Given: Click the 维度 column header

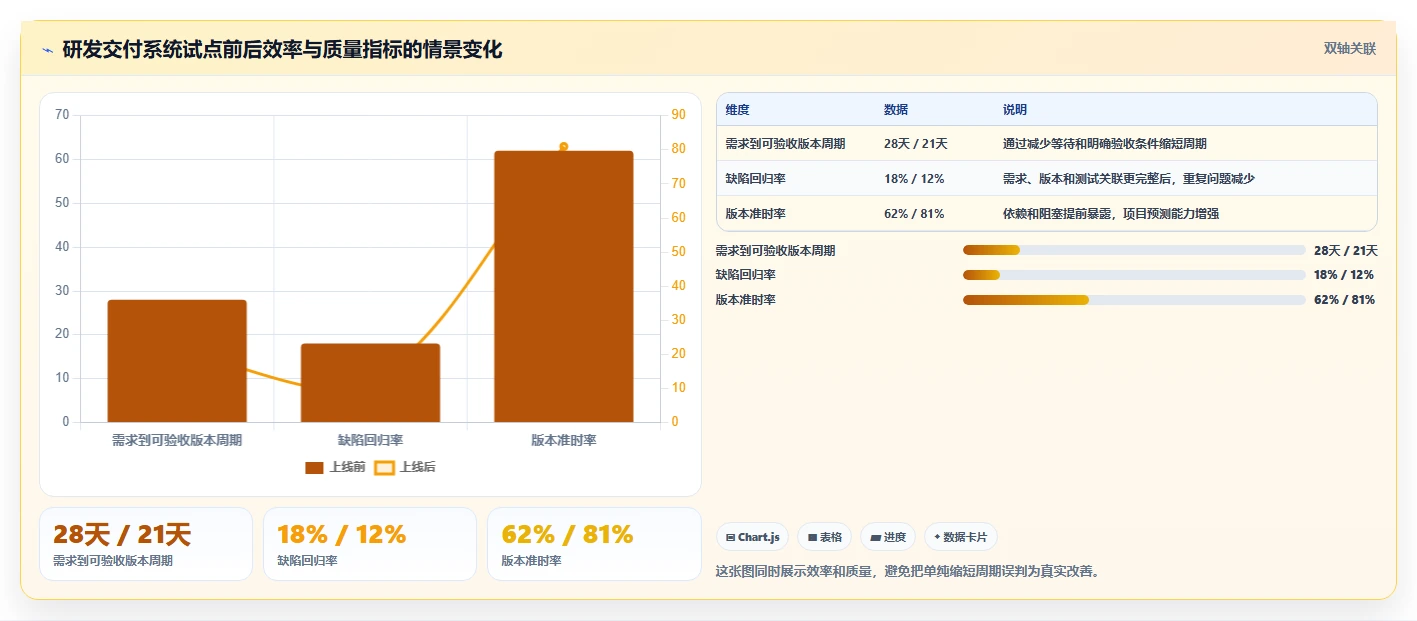Looking at the screenshot, I should (738, 110).
